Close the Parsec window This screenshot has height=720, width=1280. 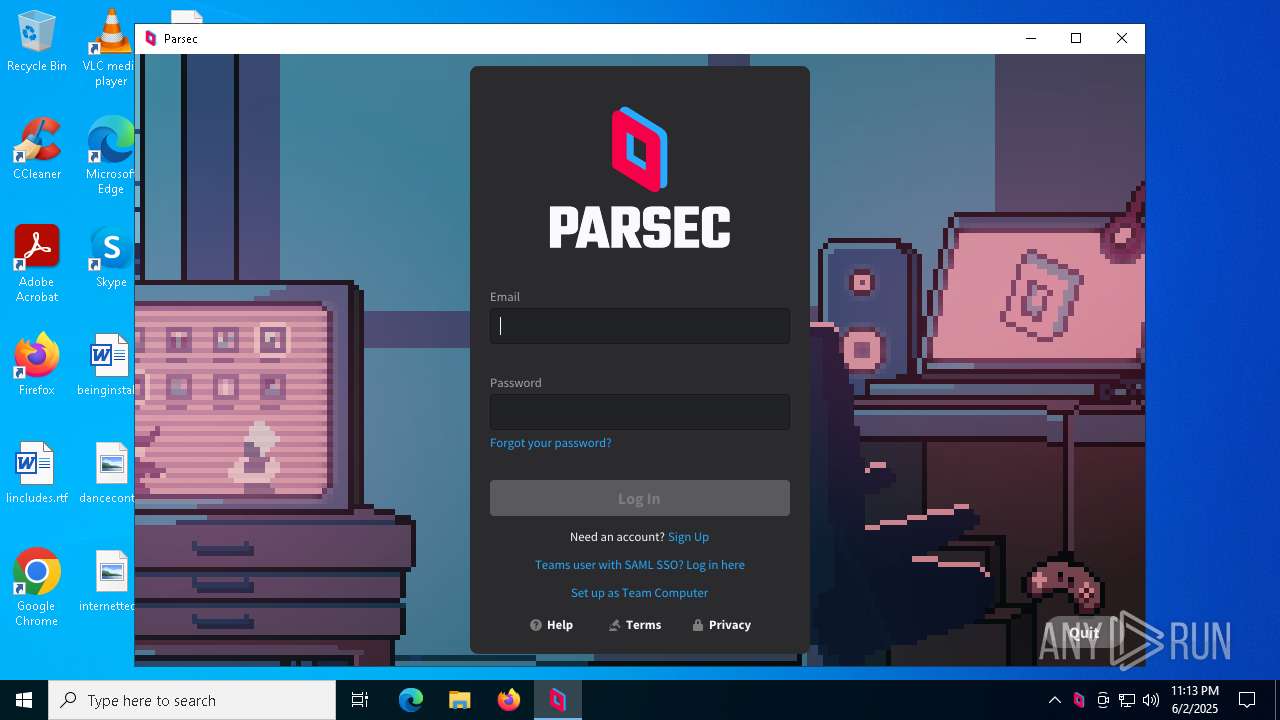1122,39
